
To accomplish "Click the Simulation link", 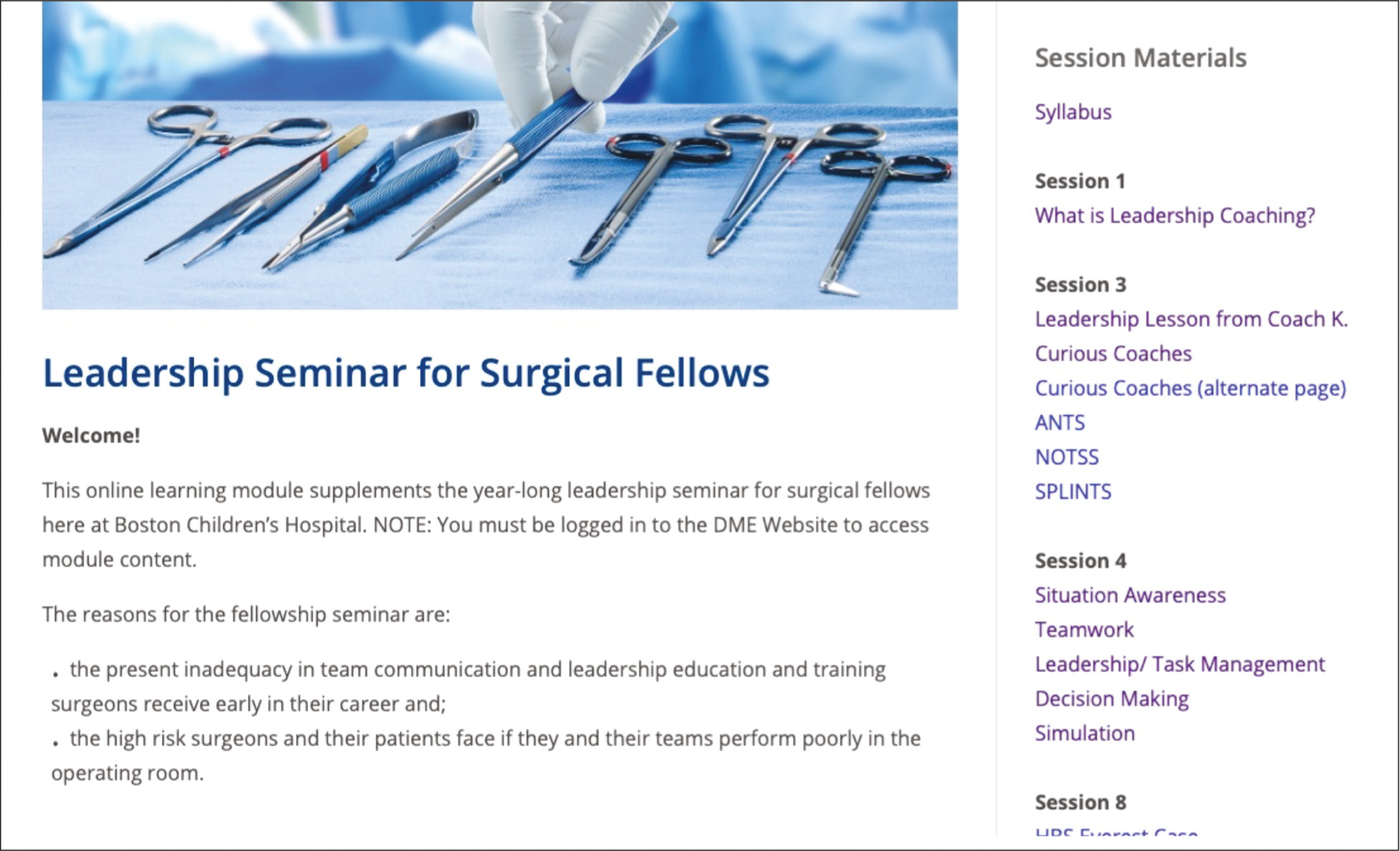I will point(1085,733).
